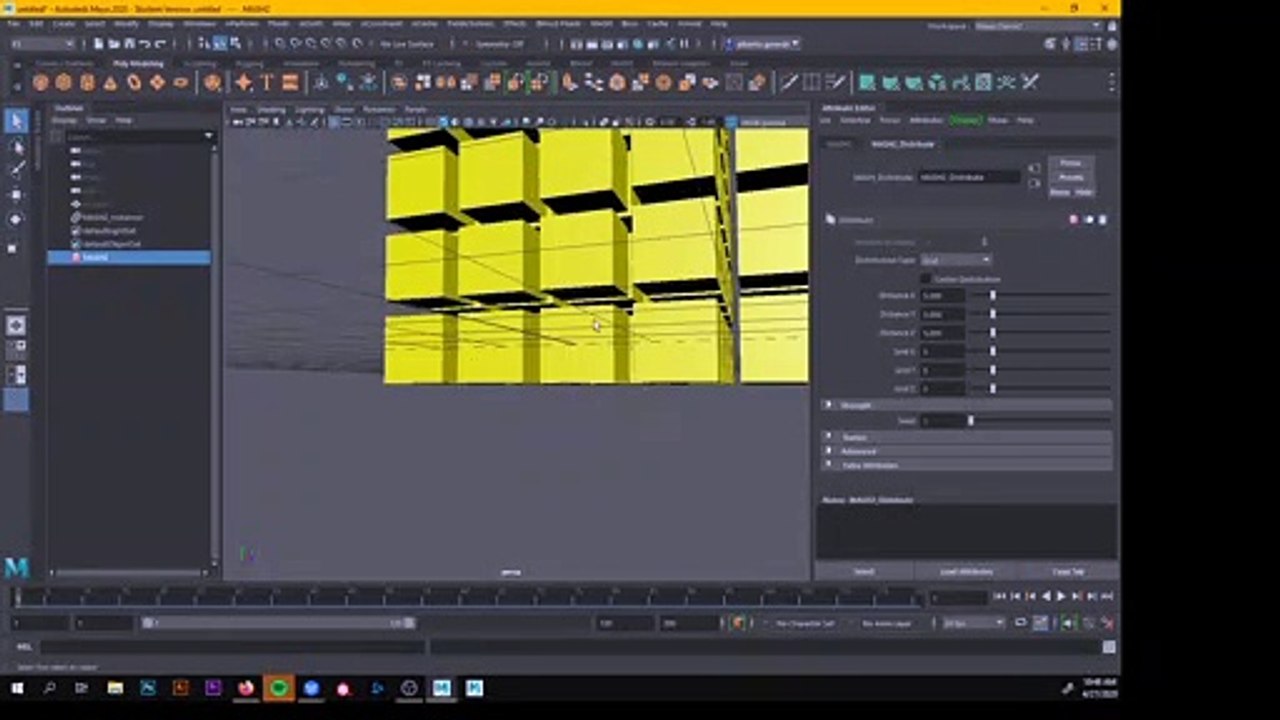Click the Windows Start button
Image resolution: width=1280 pixels, height=720 pixels.
coord(17,688)
